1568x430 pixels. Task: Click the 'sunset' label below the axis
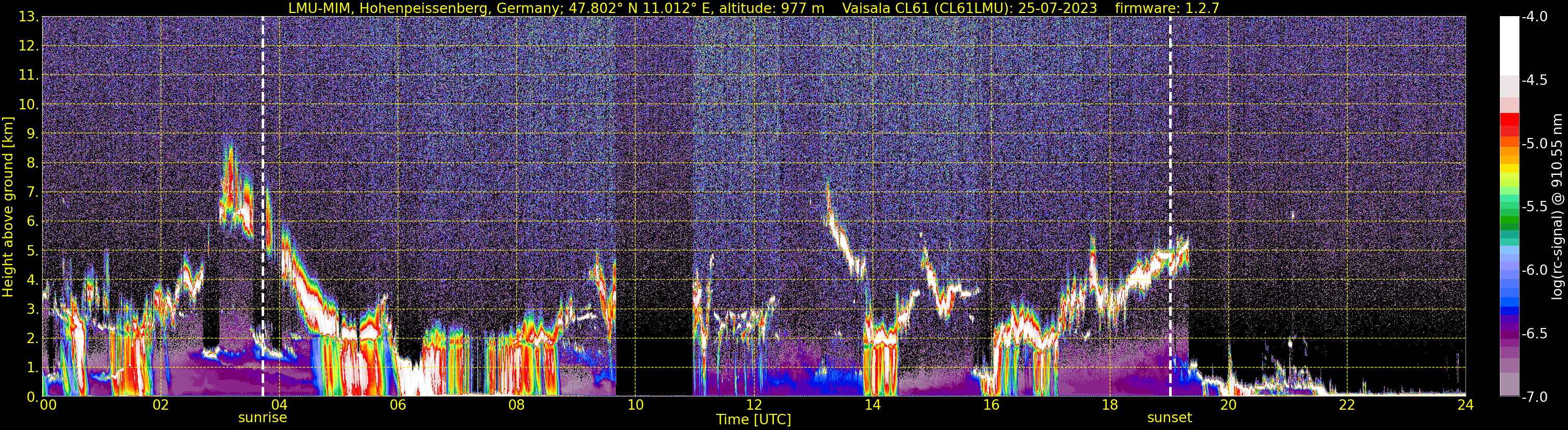(1169, 418)
